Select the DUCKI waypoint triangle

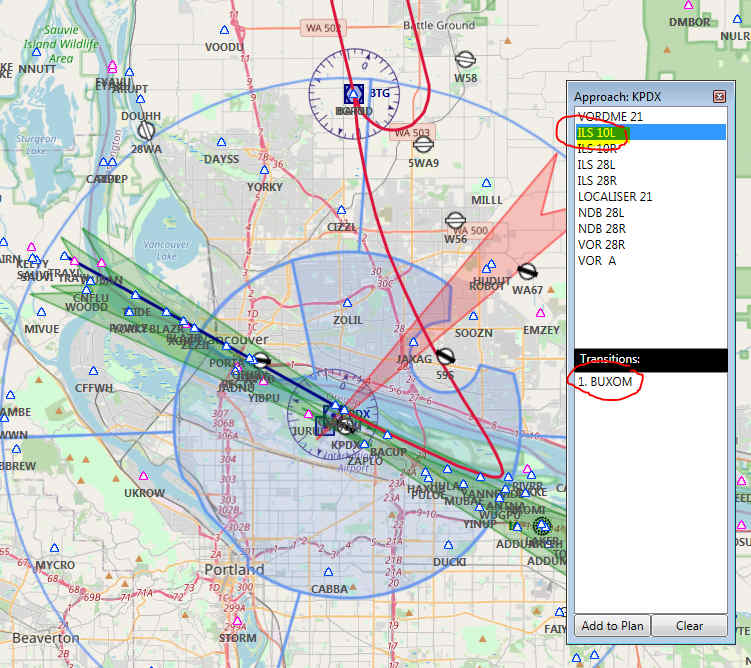(x=448, y=545)
